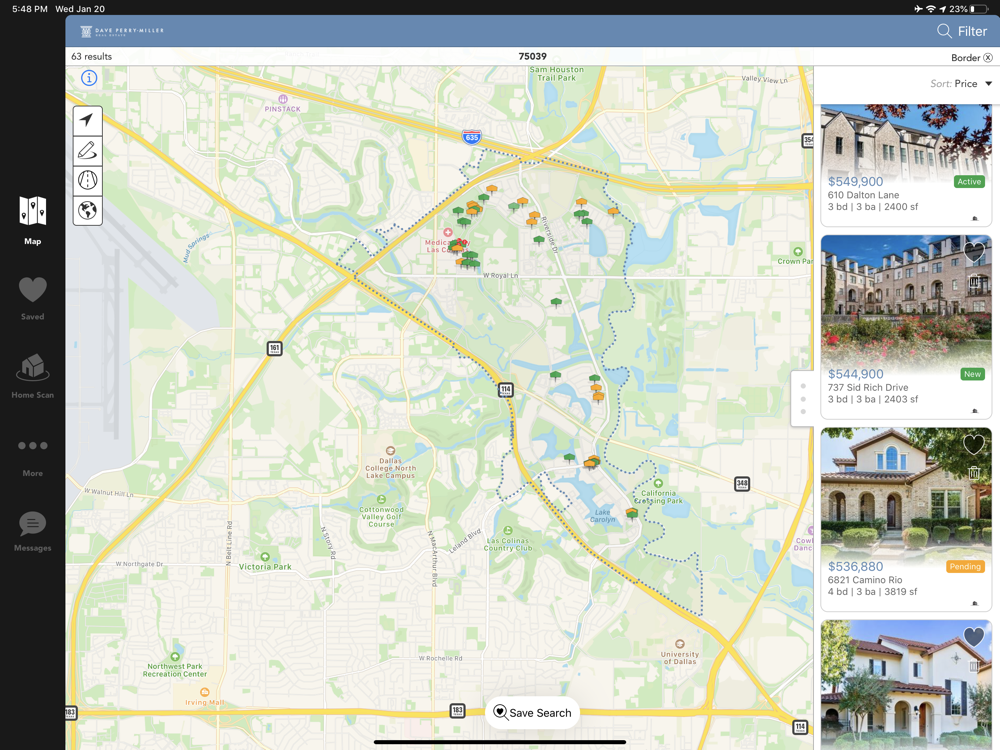Click the 75039 zip code title
This screenshot has width=1000, height=750.
[x=533, y=57]
